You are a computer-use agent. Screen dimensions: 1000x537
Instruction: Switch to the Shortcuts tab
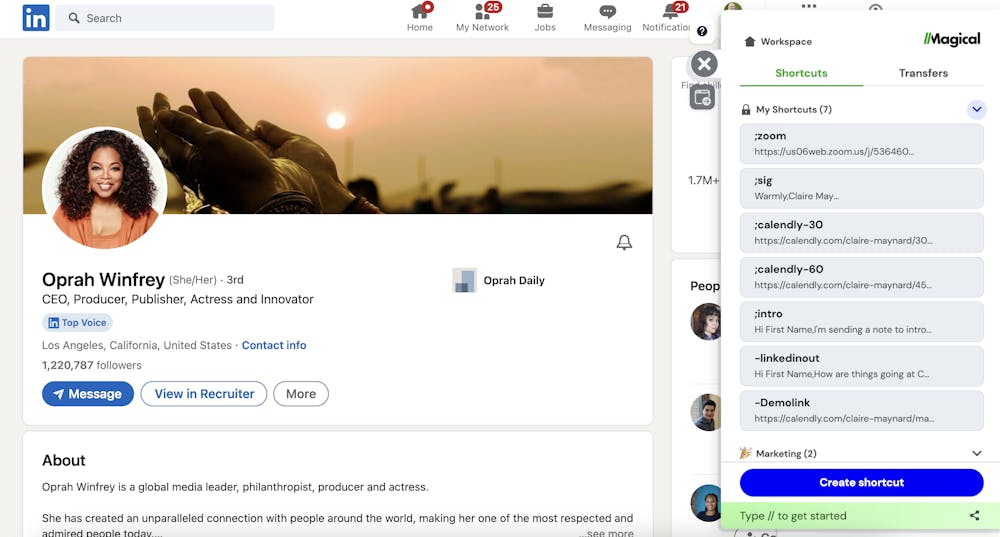pos(801,73)
